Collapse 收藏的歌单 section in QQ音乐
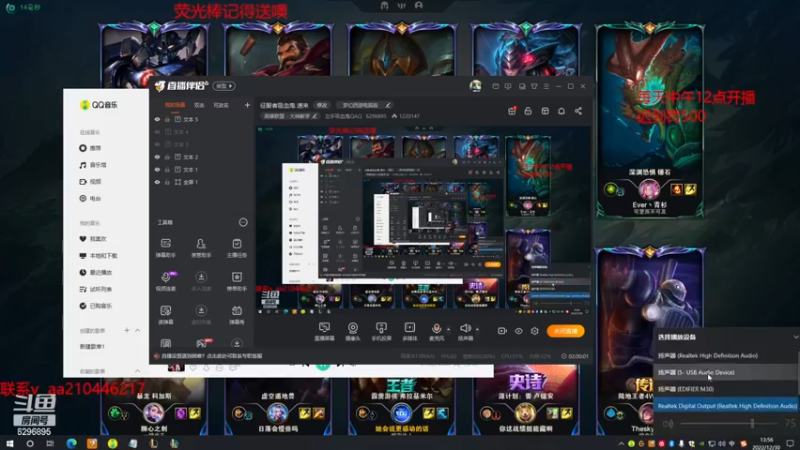The image size is (800, 450). point(137,371)
